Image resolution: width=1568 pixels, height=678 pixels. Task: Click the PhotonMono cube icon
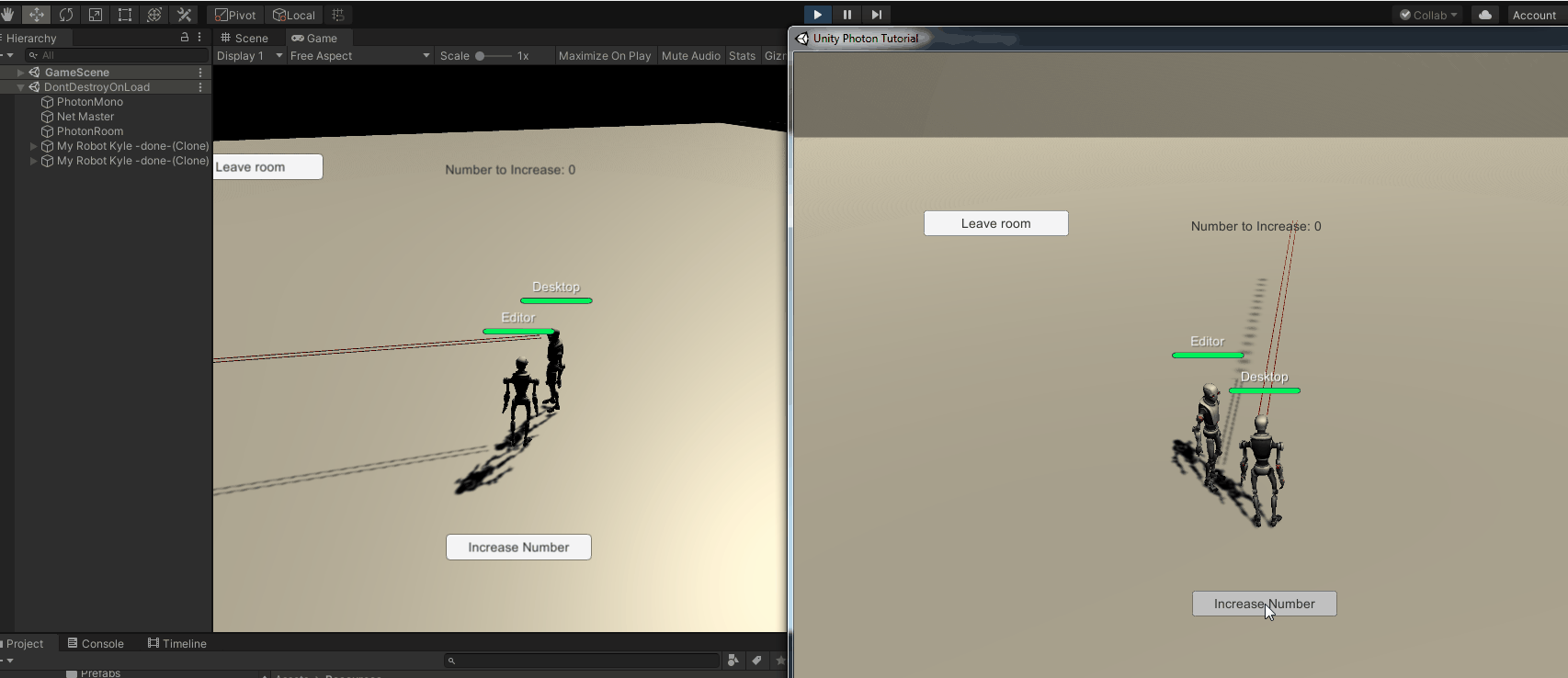(x=48, y=102)
